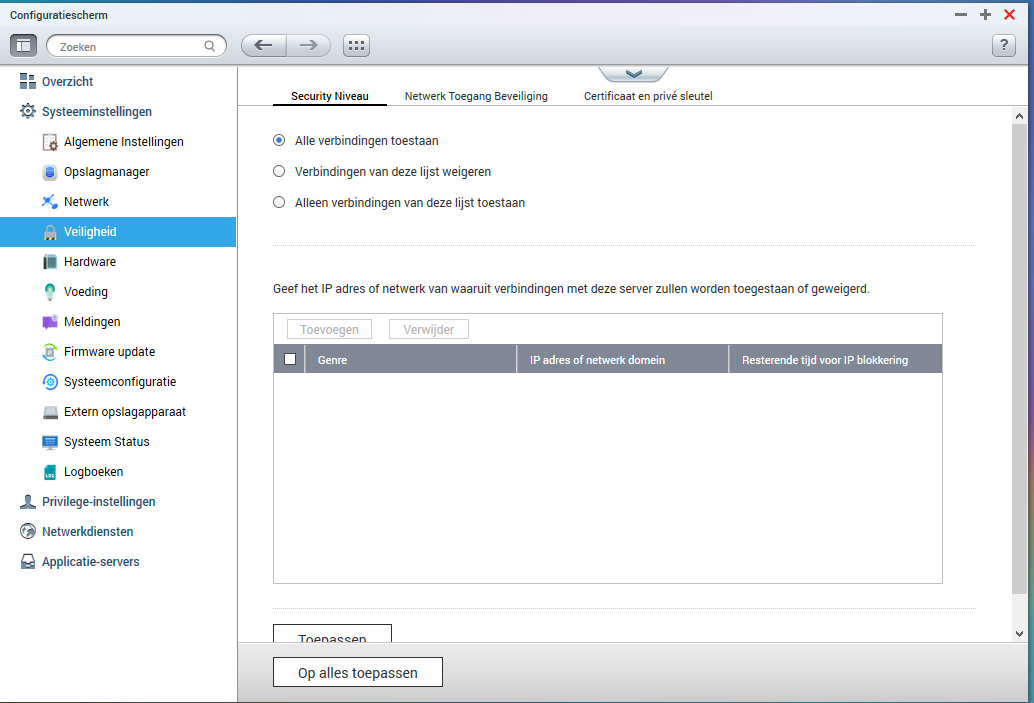1034x703 pixels.
Task: Click the Zoeken search field
Action: (x=137, y=46)
